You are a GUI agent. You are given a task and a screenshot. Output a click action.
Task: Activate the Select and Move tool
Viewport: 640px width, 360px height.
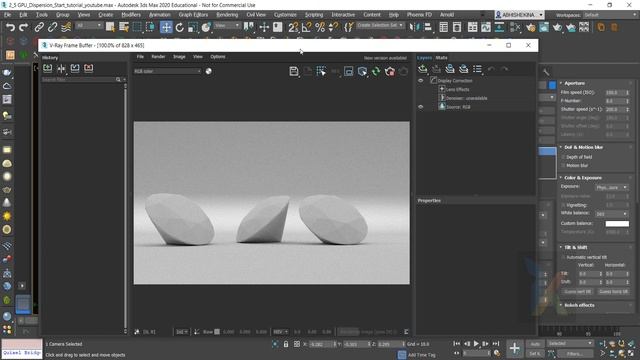point(166,27)
